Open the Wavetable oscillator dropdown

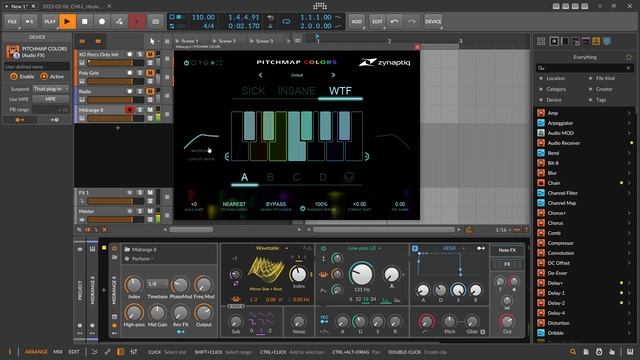point(271,248)
